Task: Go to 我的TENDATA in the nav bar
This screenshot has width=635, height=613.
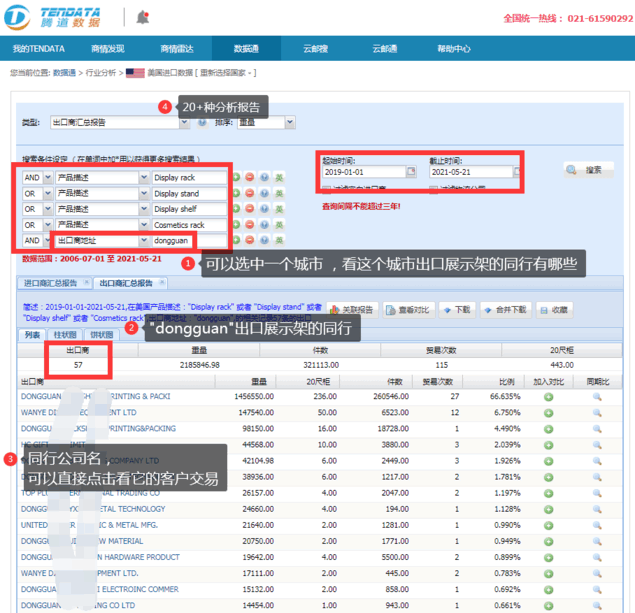Action: point(38,49)
